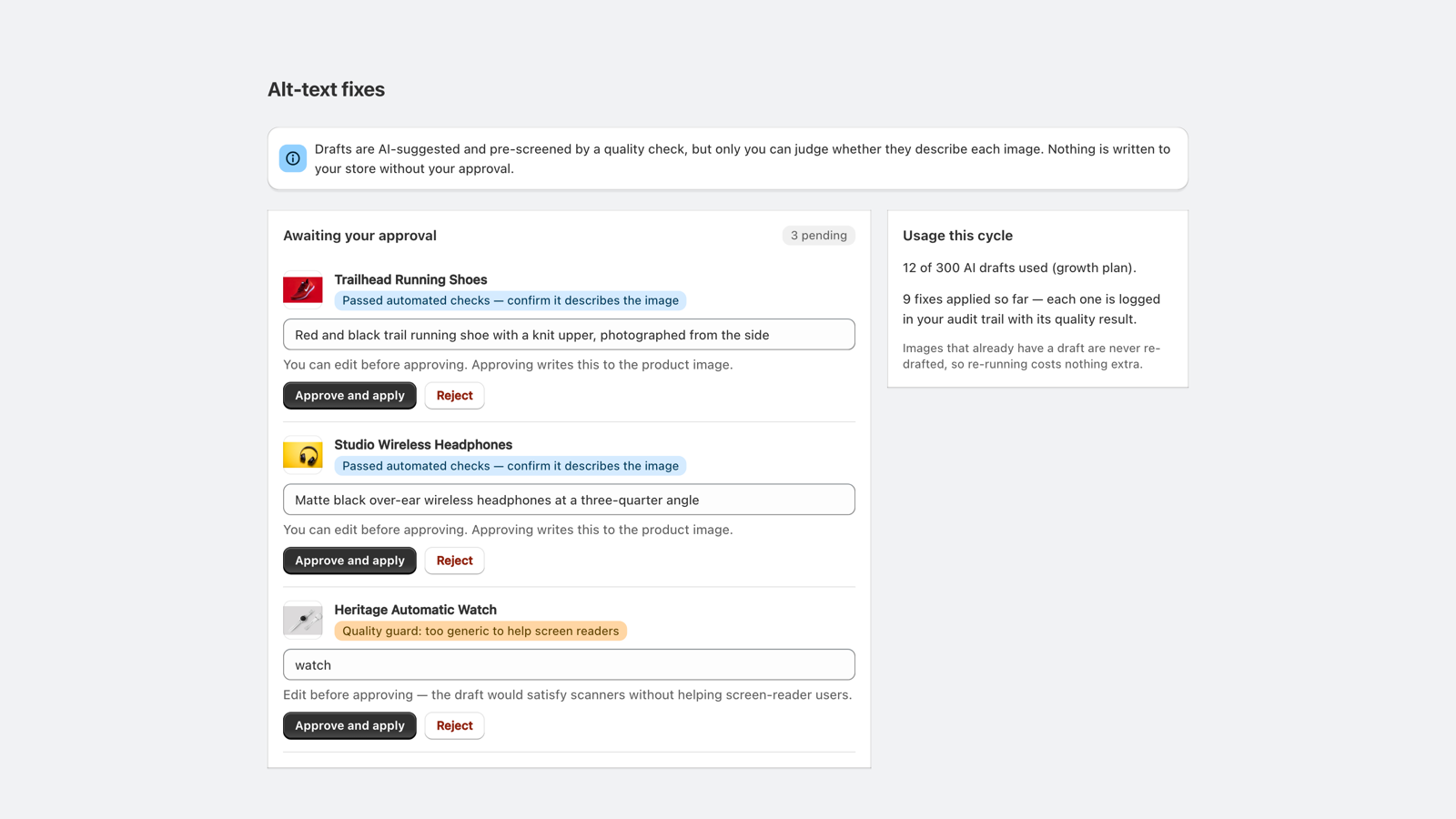
Task: Reject the Heritage Automatic Watch draft
Action: click(454, 726)
